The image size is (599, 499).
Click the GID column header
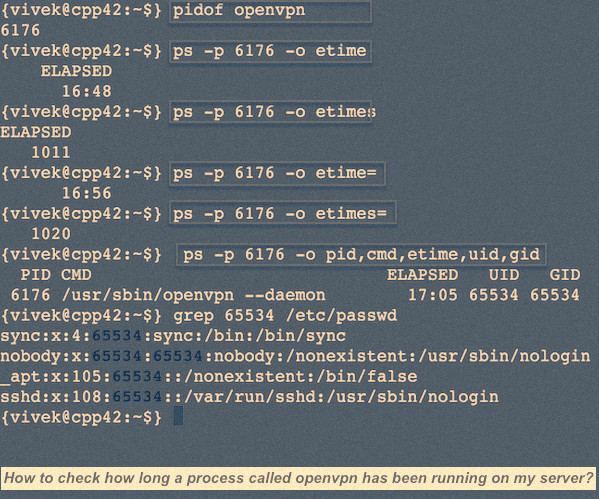coord(565,275)
